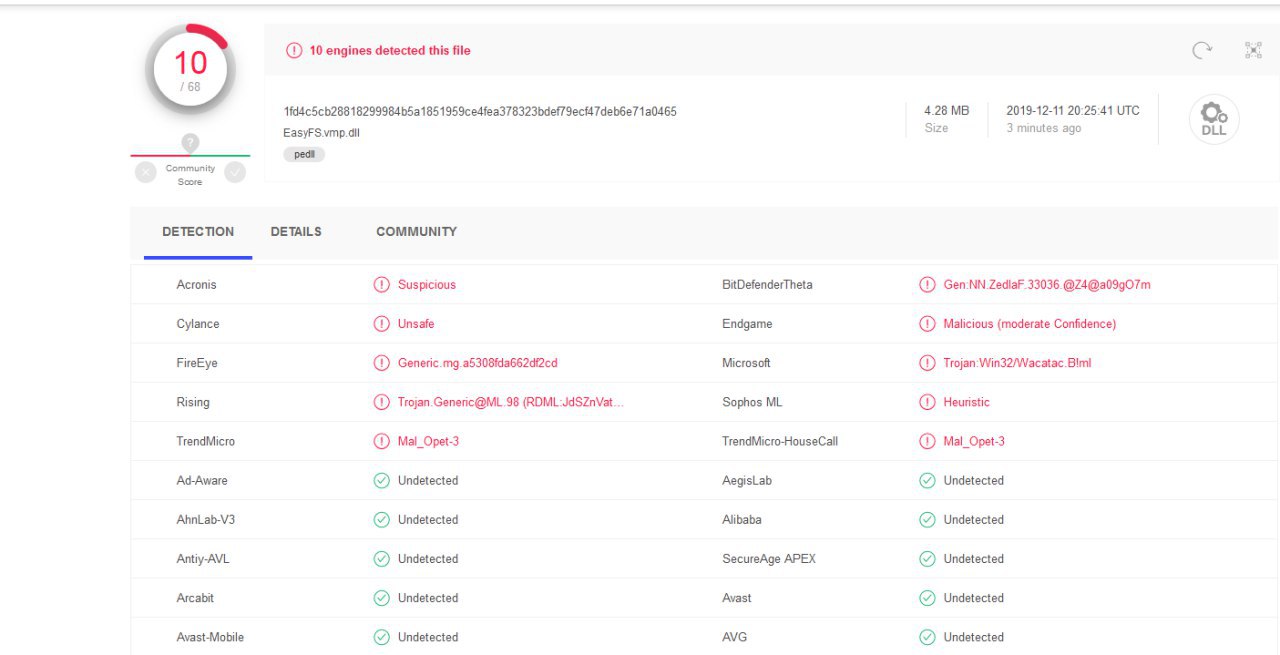Click the green check icon for Avast-Mobile
1280x655 pixels.
[x=381, y=637]
